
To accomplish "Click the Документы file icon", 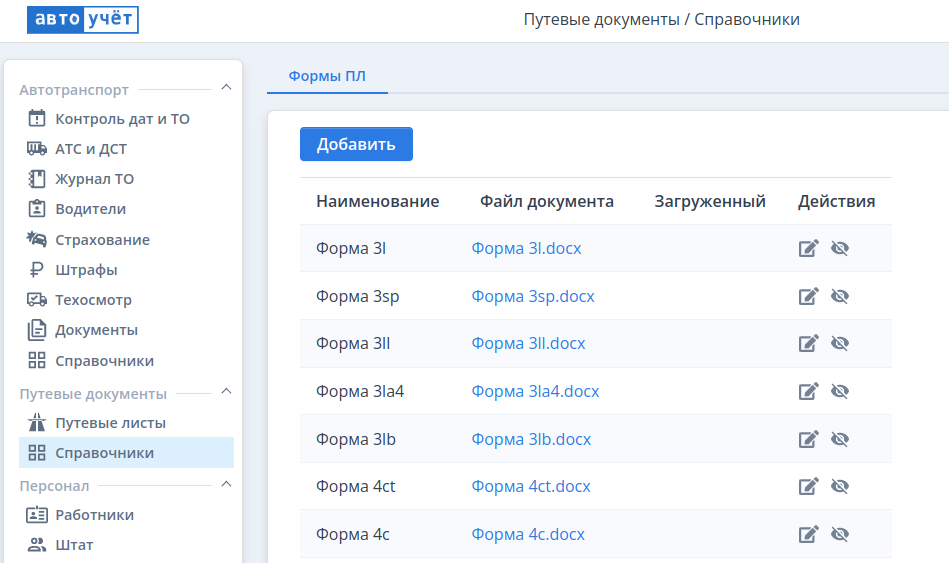I will (37, 330).
